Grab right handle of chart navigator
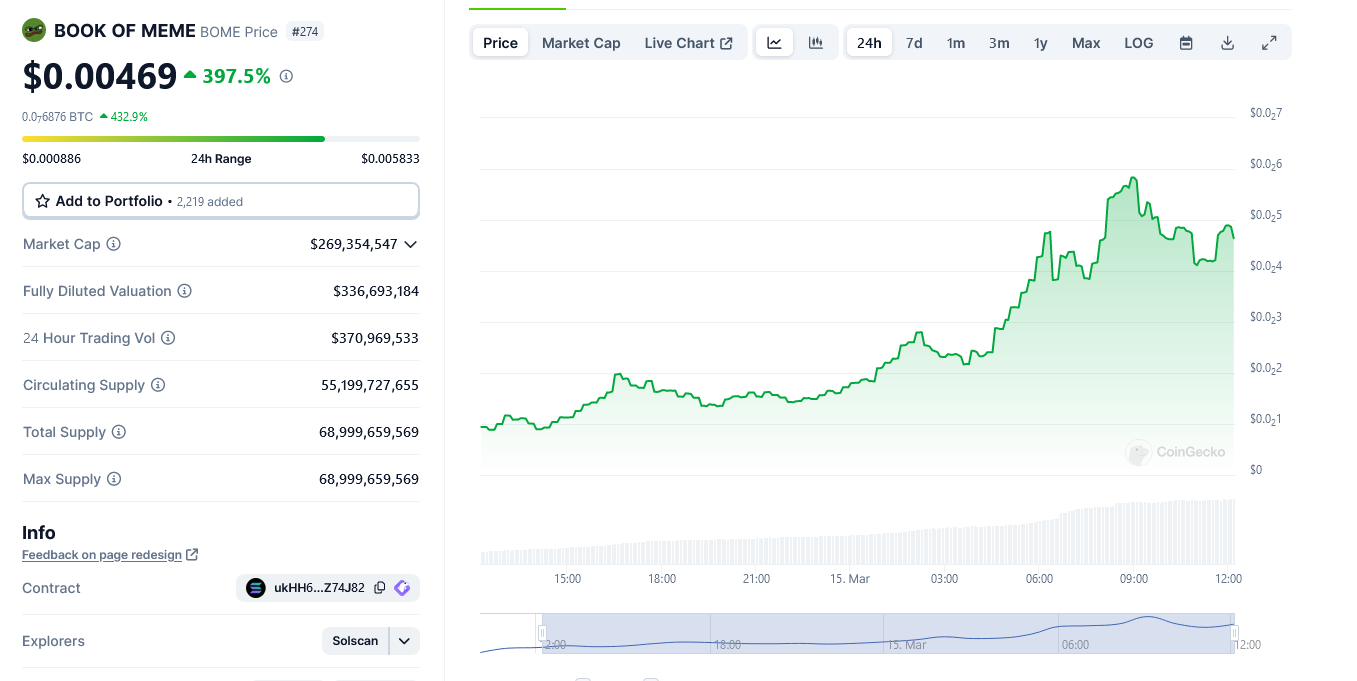This screenshot has width=1357, height=681. tap(1235, 633)
